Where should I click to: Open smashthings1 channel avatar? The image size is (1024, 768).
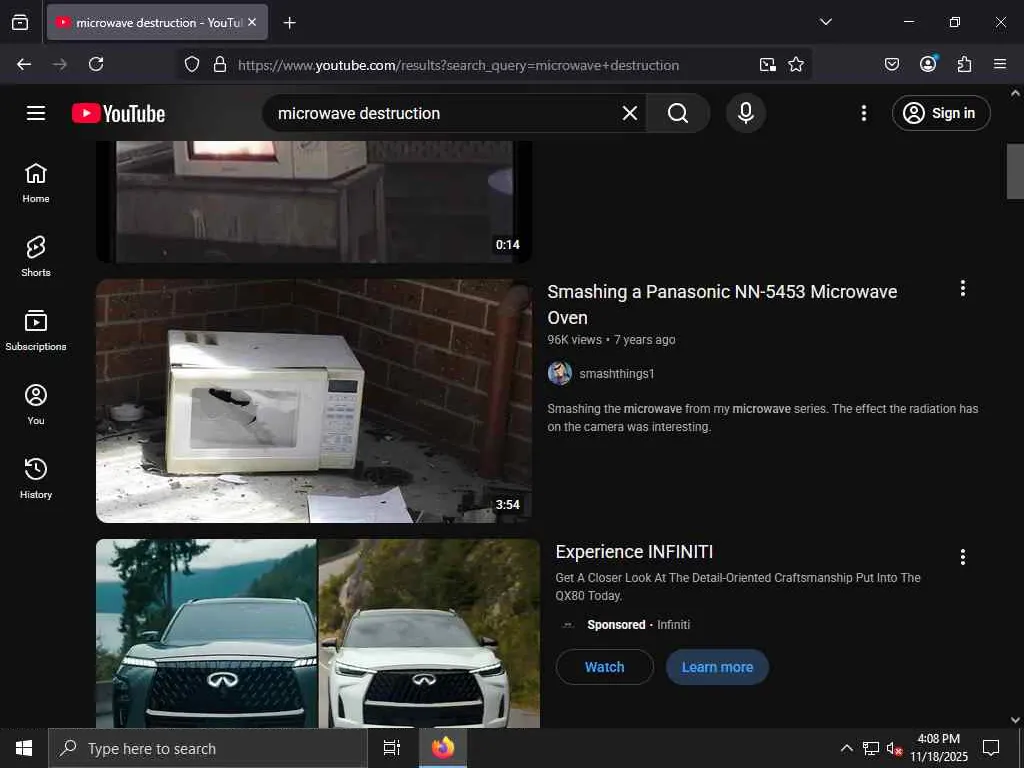(560, 374)
